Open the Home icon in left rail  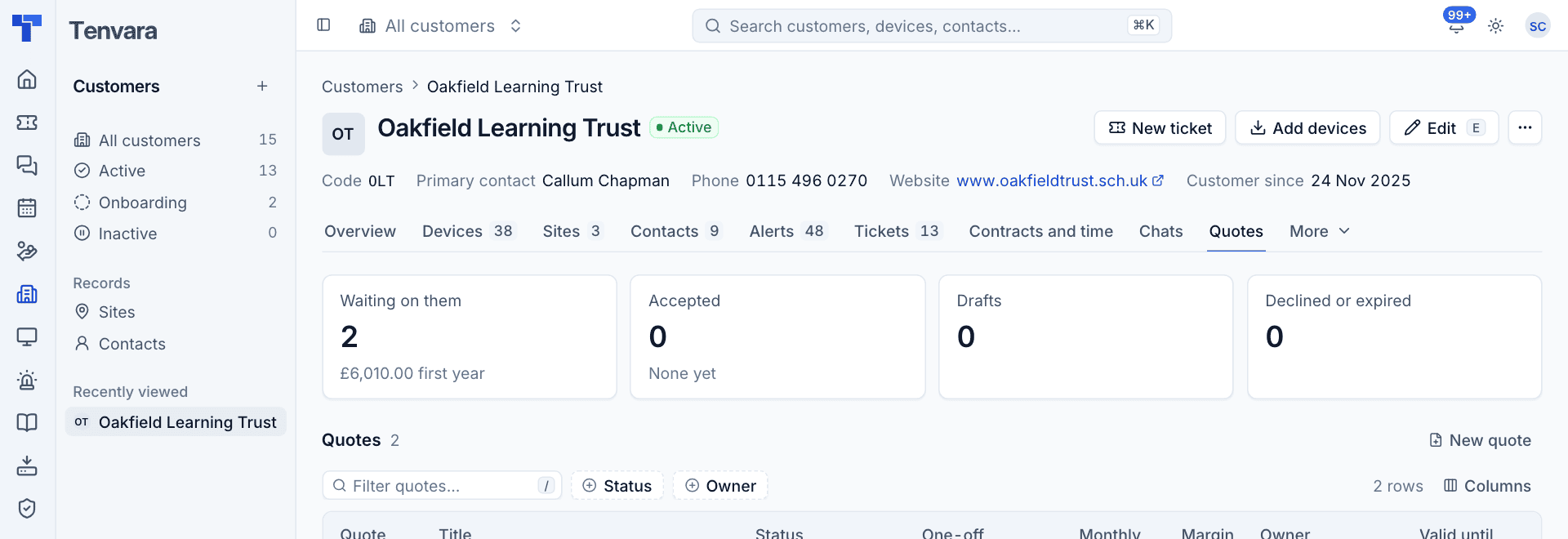point(27,79)
